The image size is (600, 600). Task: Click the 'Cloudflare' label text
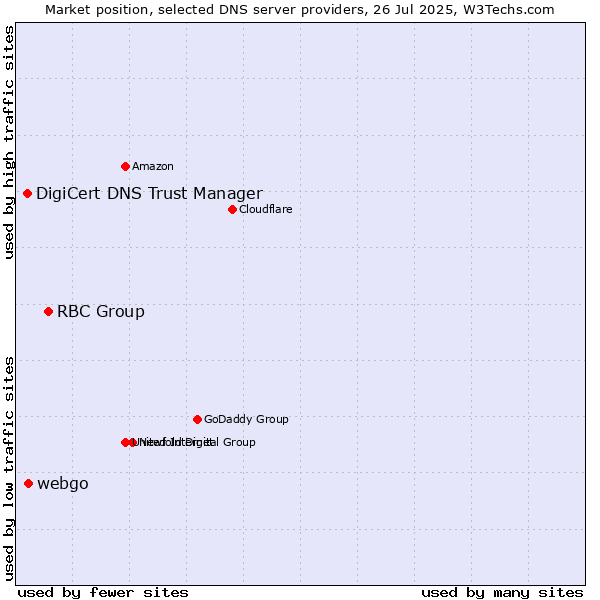click(x=266, y=209)
